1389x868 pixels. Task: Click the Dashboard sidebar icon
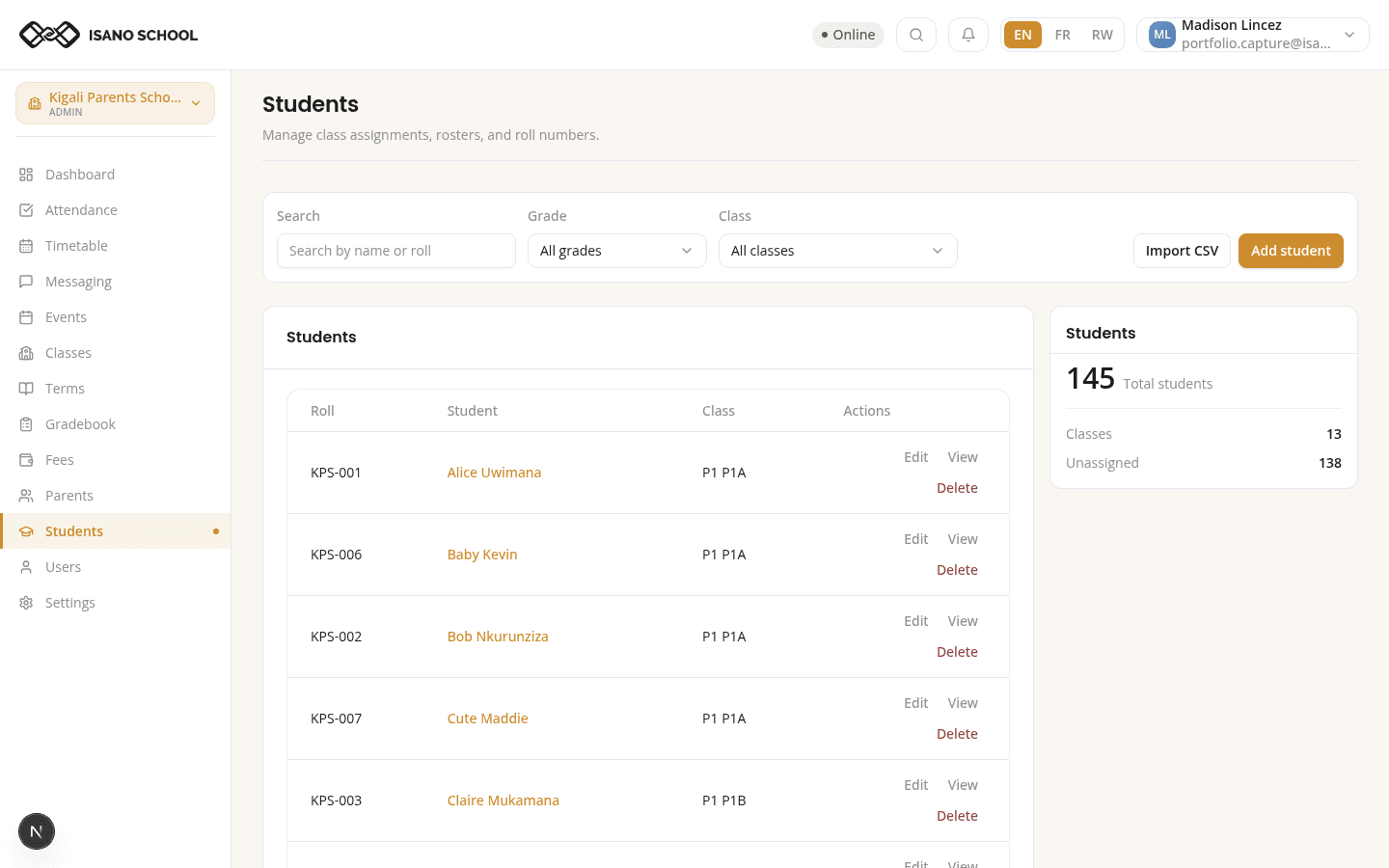26,175
